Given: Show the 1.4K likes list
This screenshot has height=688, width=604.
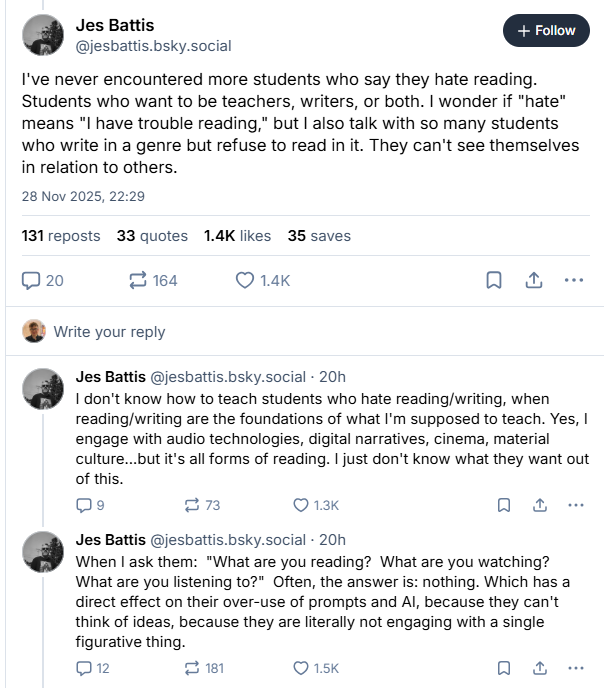Looking at the screenshot, I should (237, 236).
